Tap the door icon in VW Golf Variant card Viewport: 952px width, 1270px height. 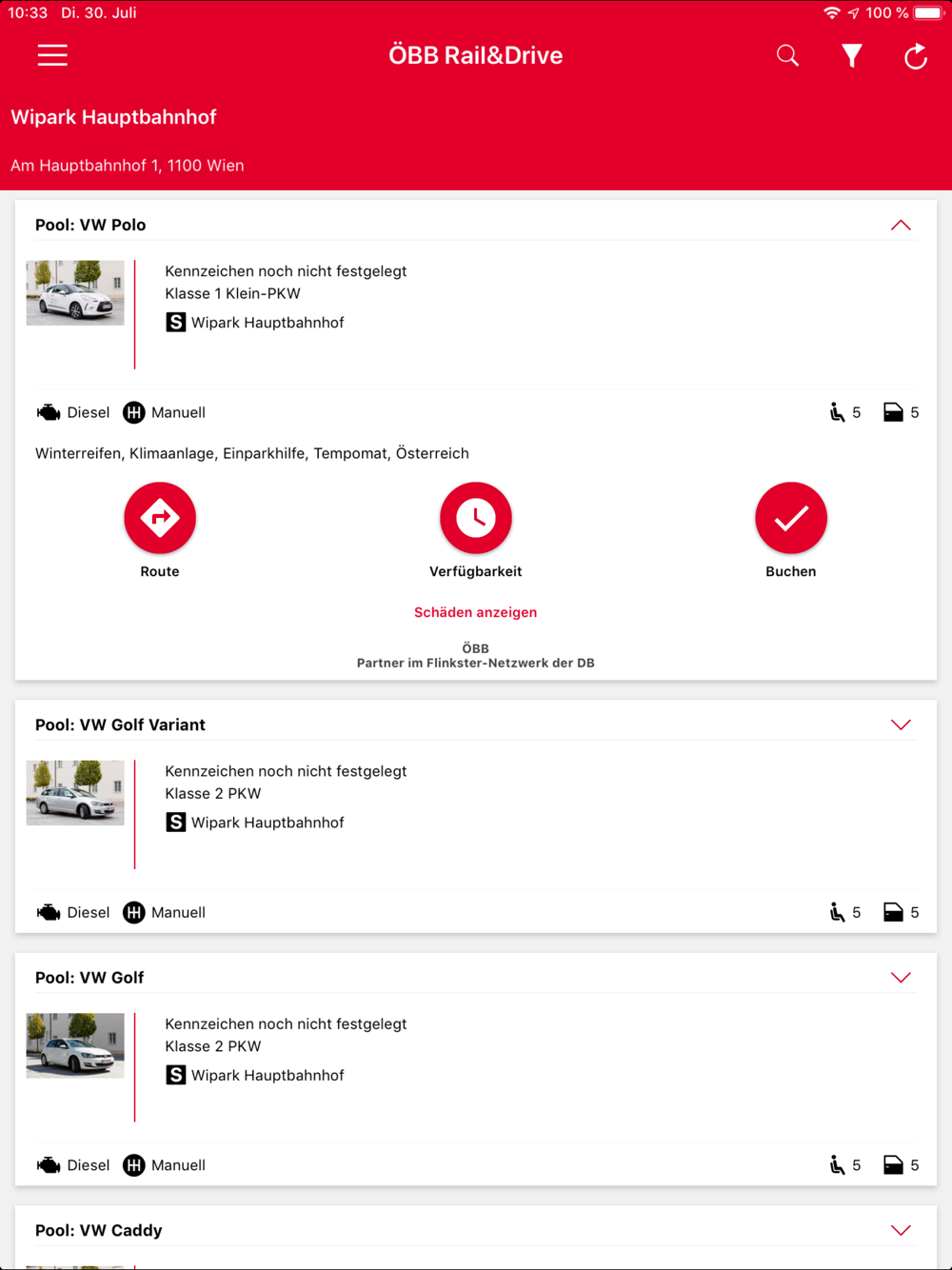pos(893,912)
